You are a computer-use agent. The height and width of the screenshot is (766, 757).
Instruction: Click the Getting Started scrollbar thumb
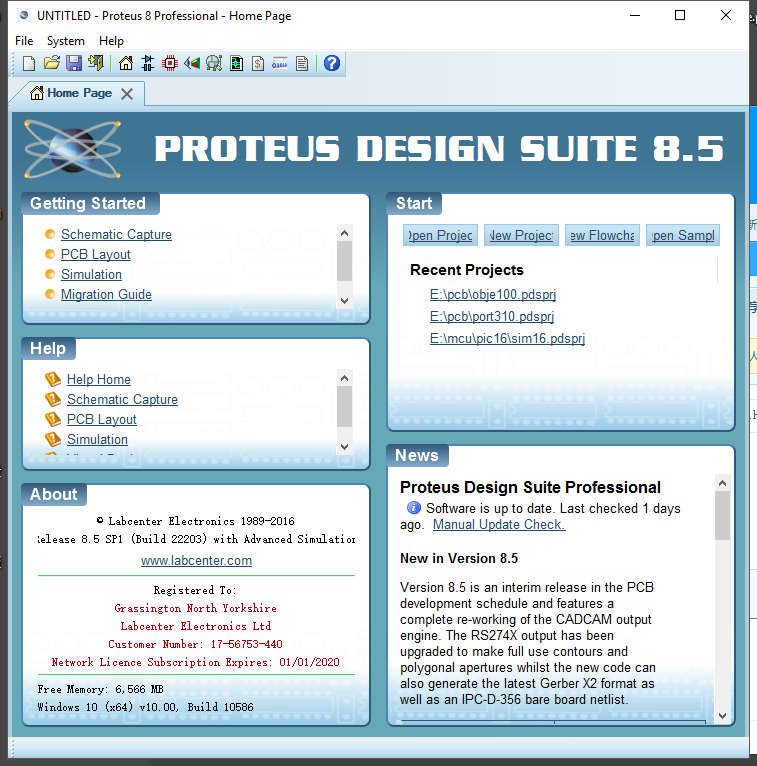click(x=344, y=261)
